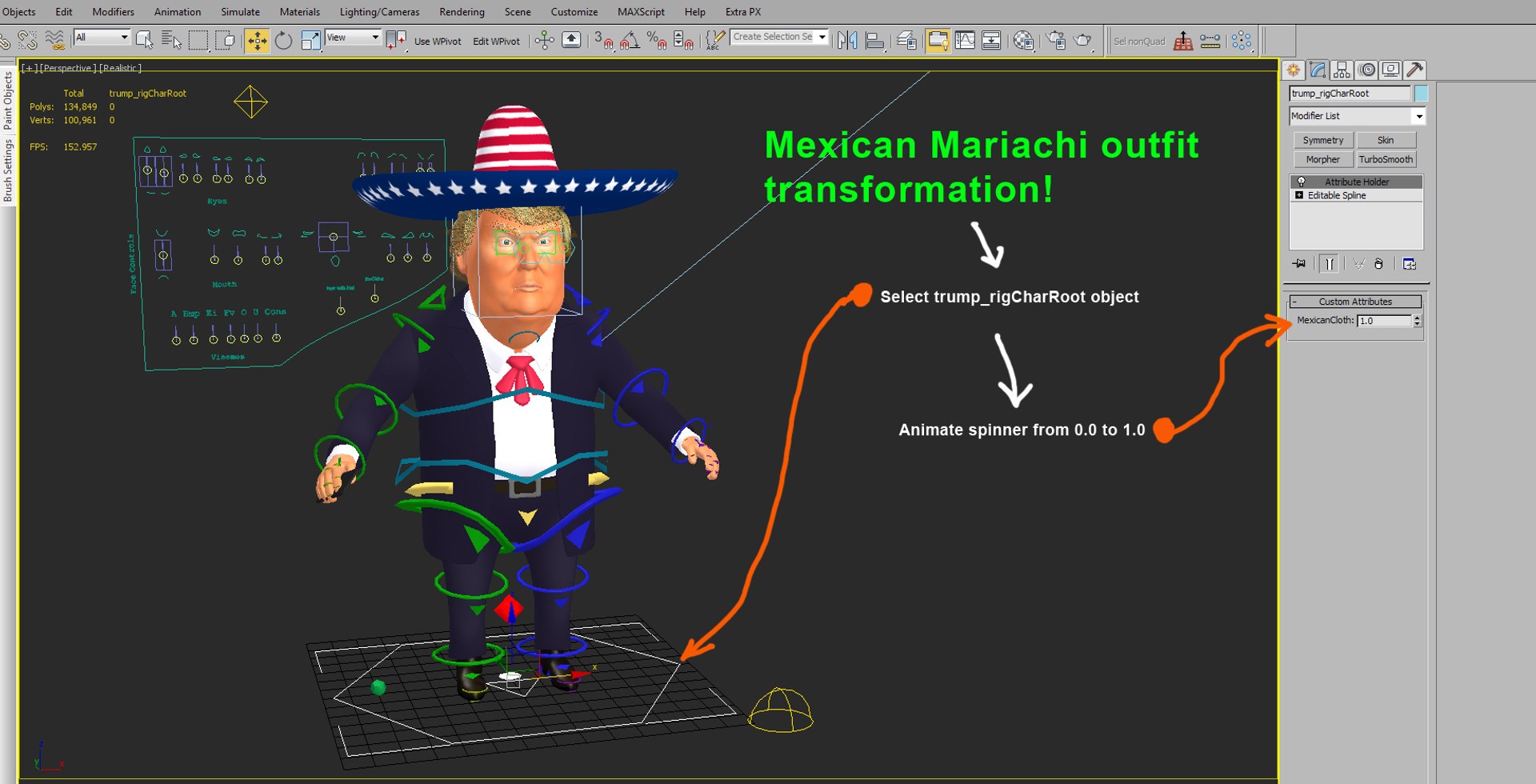Click the Bind to Space Warp icon
1536x784 pixels.
pyautogui.click(x=54, y=40)
